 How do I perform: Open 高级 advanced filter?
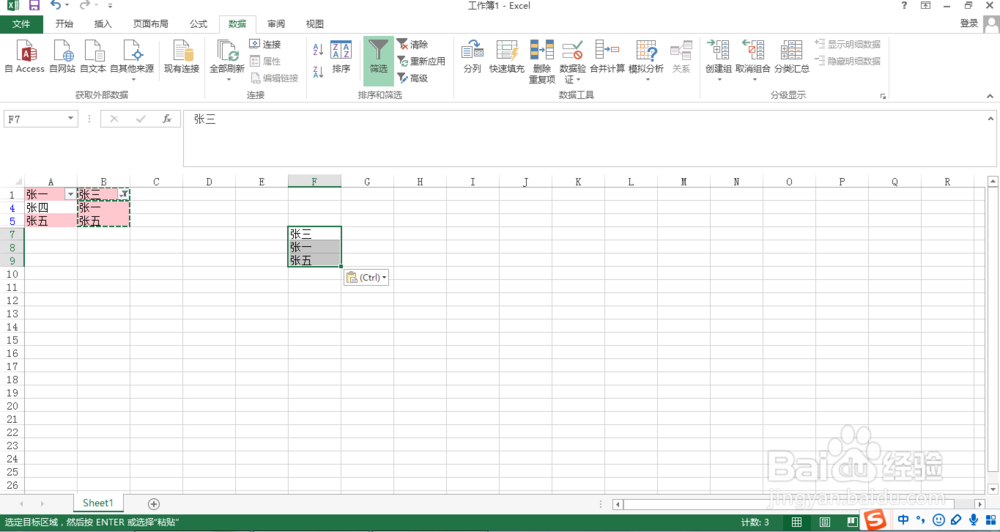pyautogui.click(x=413, y=78)
